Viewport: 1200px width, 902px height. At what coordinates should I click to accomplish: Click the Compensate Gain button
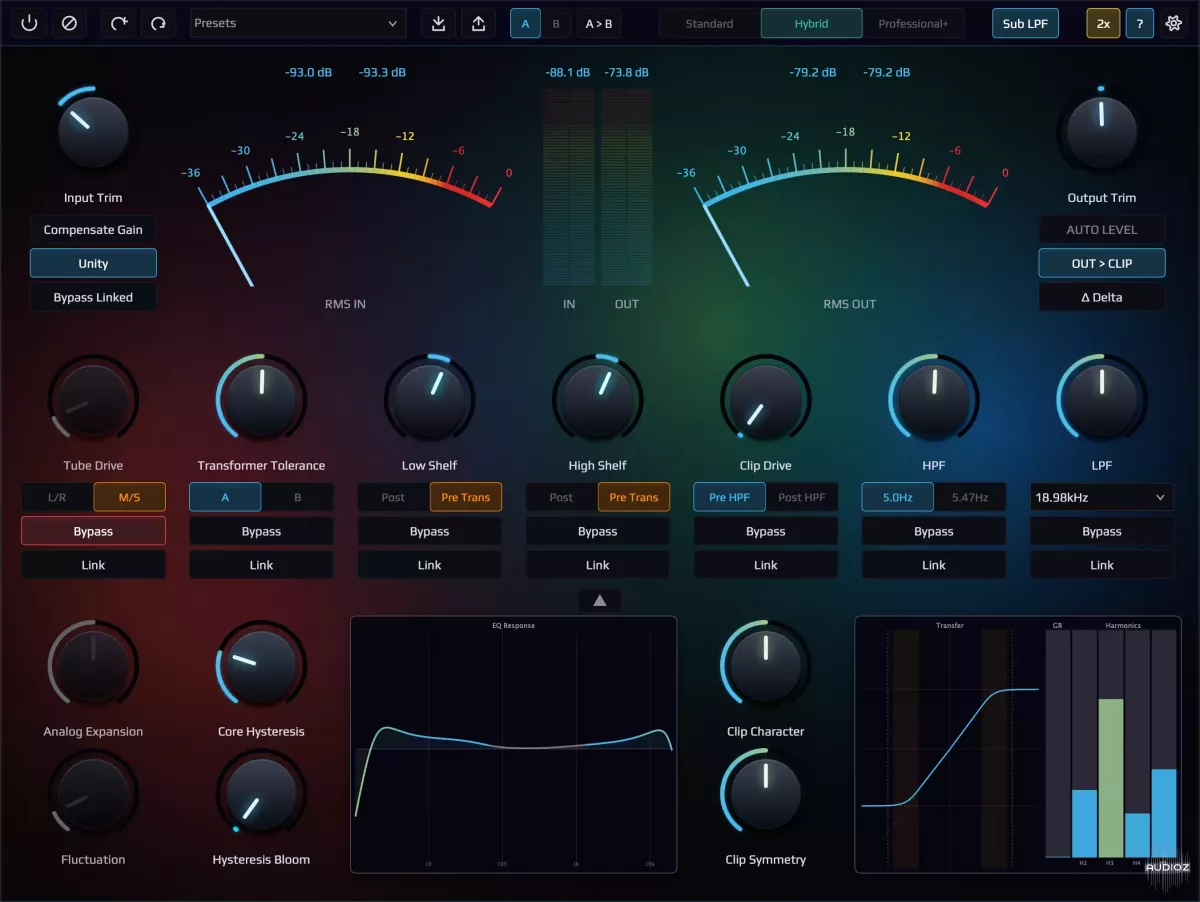point(93,230)
